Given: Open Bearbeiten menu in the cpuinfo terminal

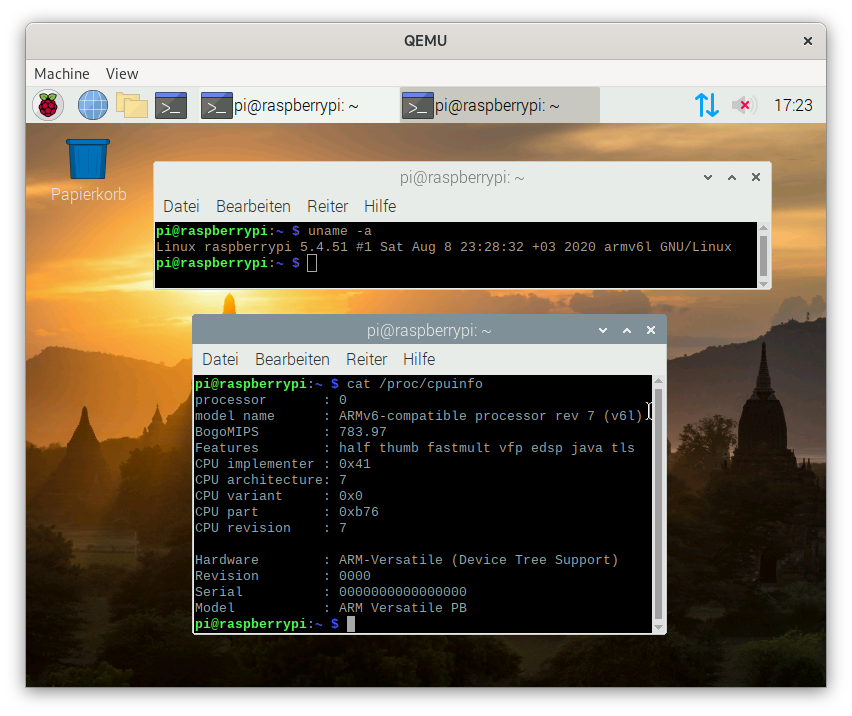Looking at the screenshot, I should 292,360.
